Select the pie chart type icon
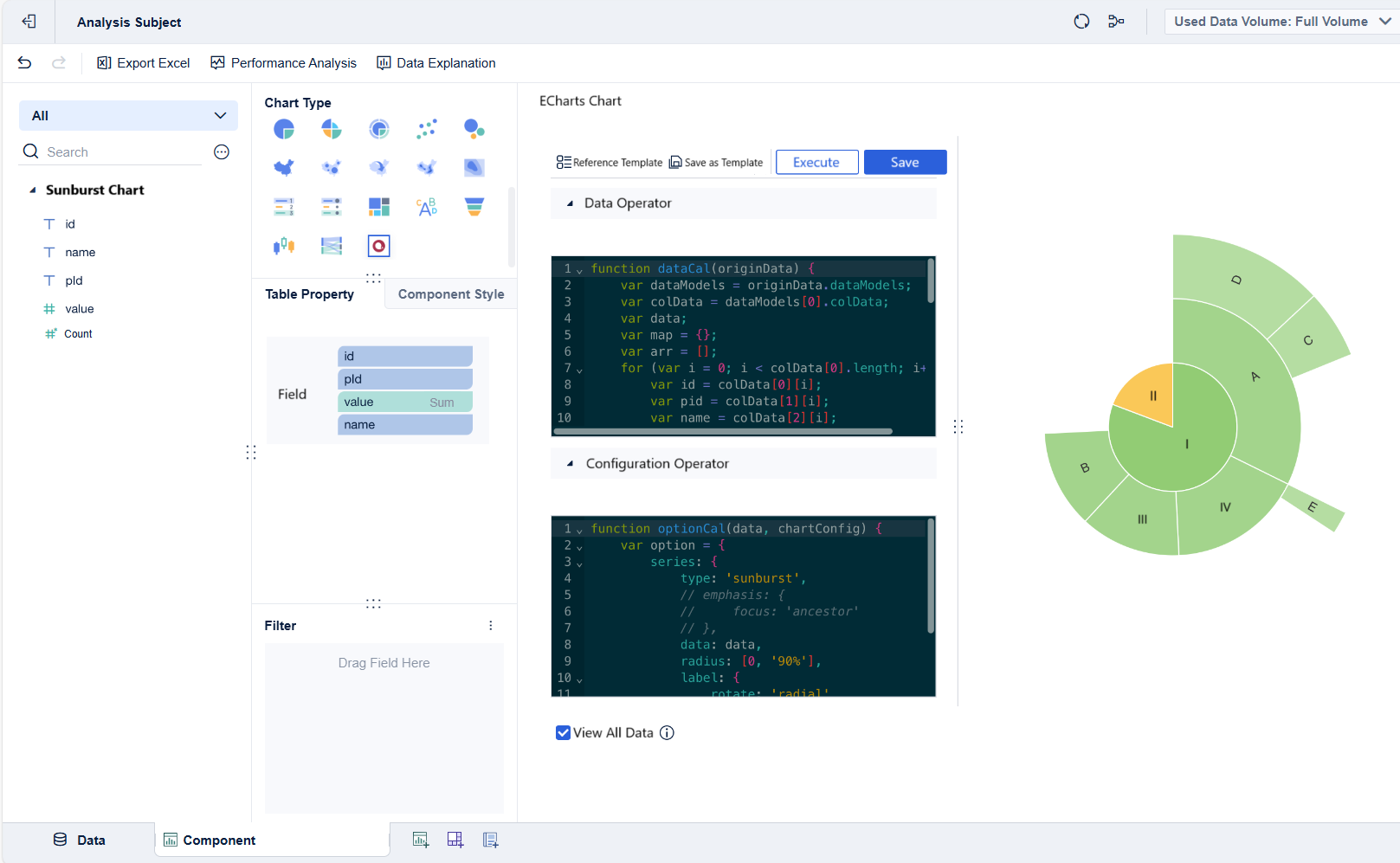Viewport: 1400px width, 863px height. [x=284, y=130]
